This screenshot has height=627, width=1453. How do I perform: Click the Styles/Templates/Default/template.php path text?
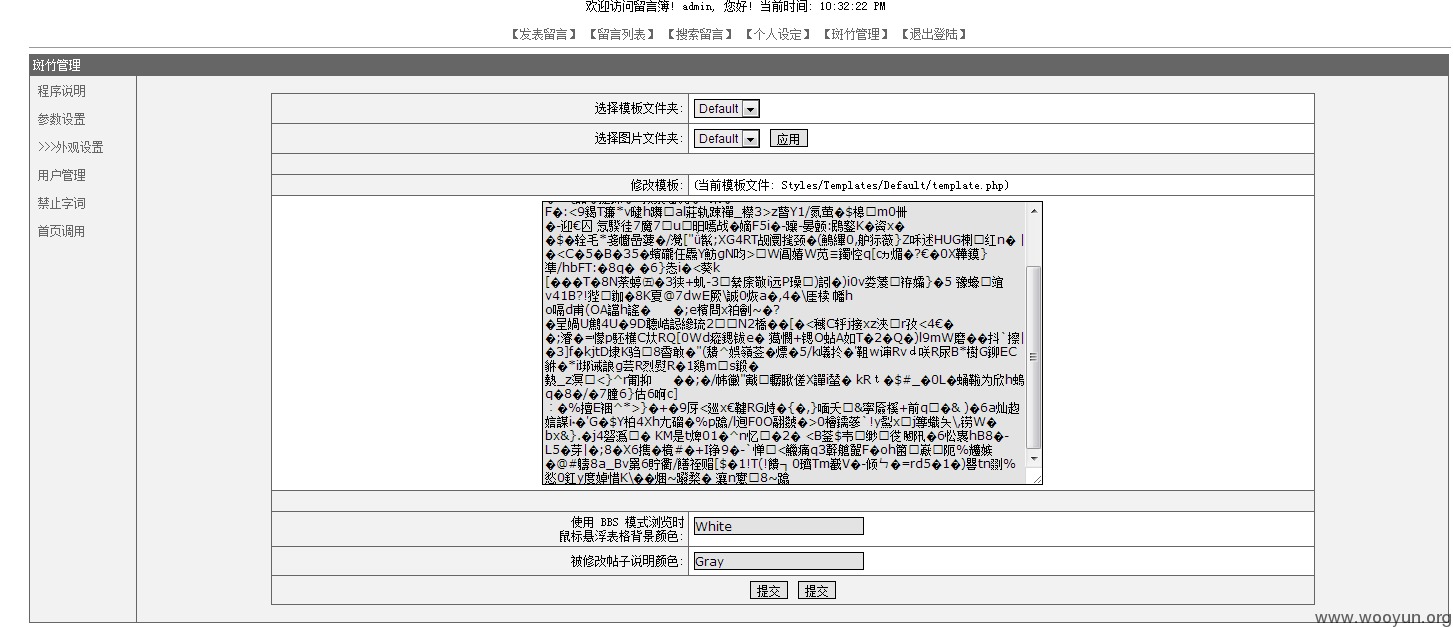coord(895,185)
